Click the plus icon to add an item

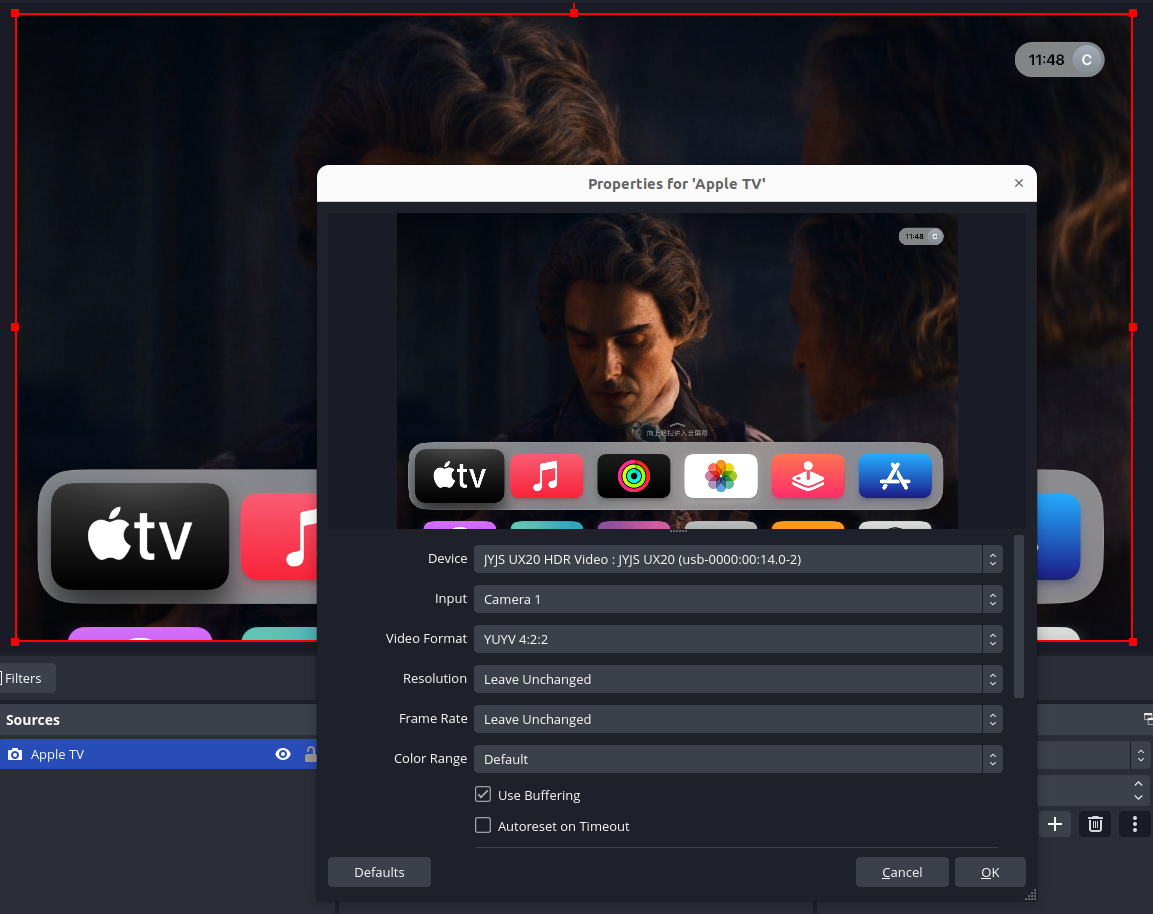click(x=1054, y=824)
